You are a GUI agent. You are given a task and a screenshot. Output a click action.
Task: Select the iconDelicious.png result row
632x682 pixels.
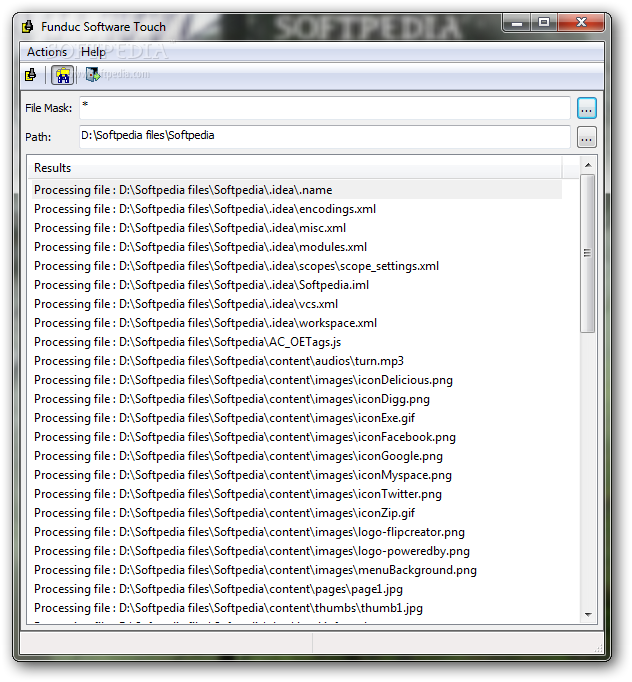pos(297,380)
